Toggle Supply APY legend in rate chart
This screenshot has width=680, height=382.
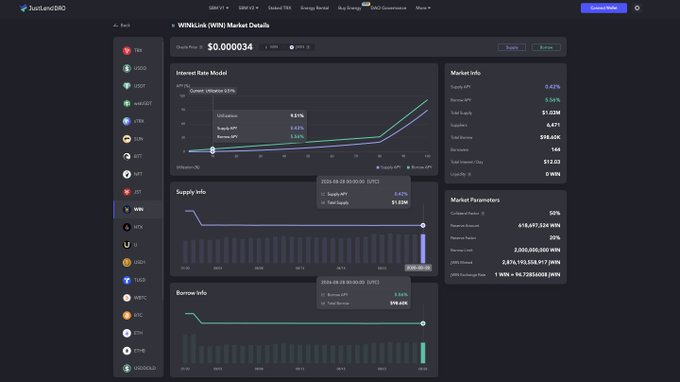389,167
